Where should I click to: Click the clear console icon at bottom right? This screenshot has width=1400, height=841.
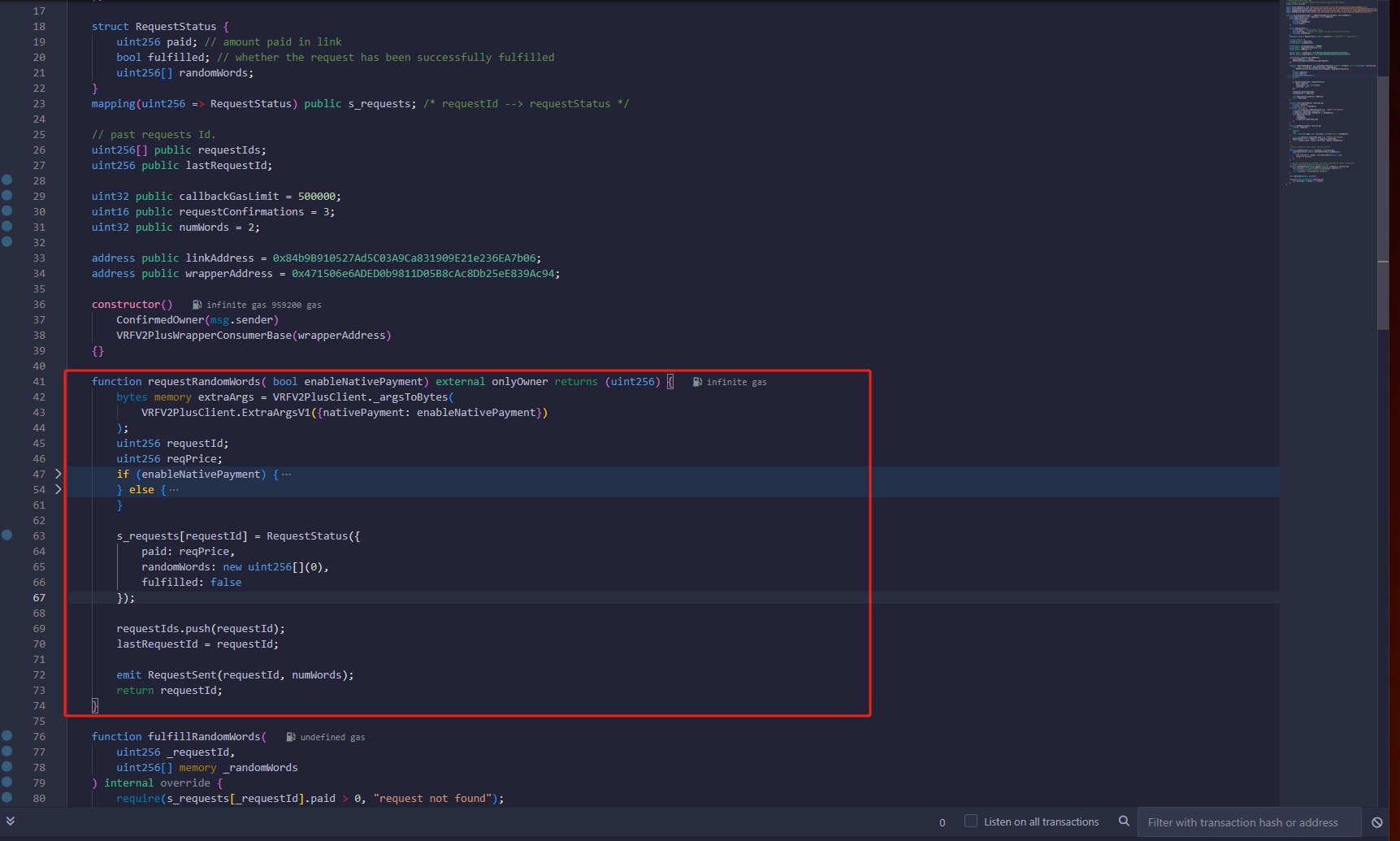pos(1377,822)
